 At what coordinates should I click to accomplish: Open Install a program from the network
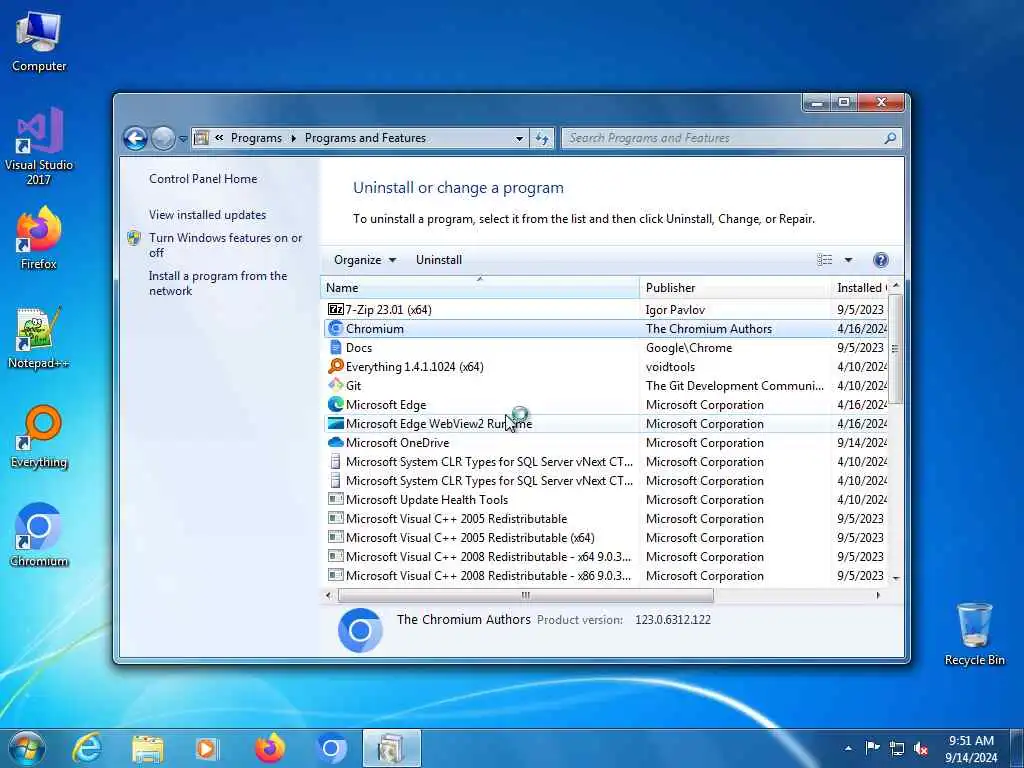[x=217, y=283]
